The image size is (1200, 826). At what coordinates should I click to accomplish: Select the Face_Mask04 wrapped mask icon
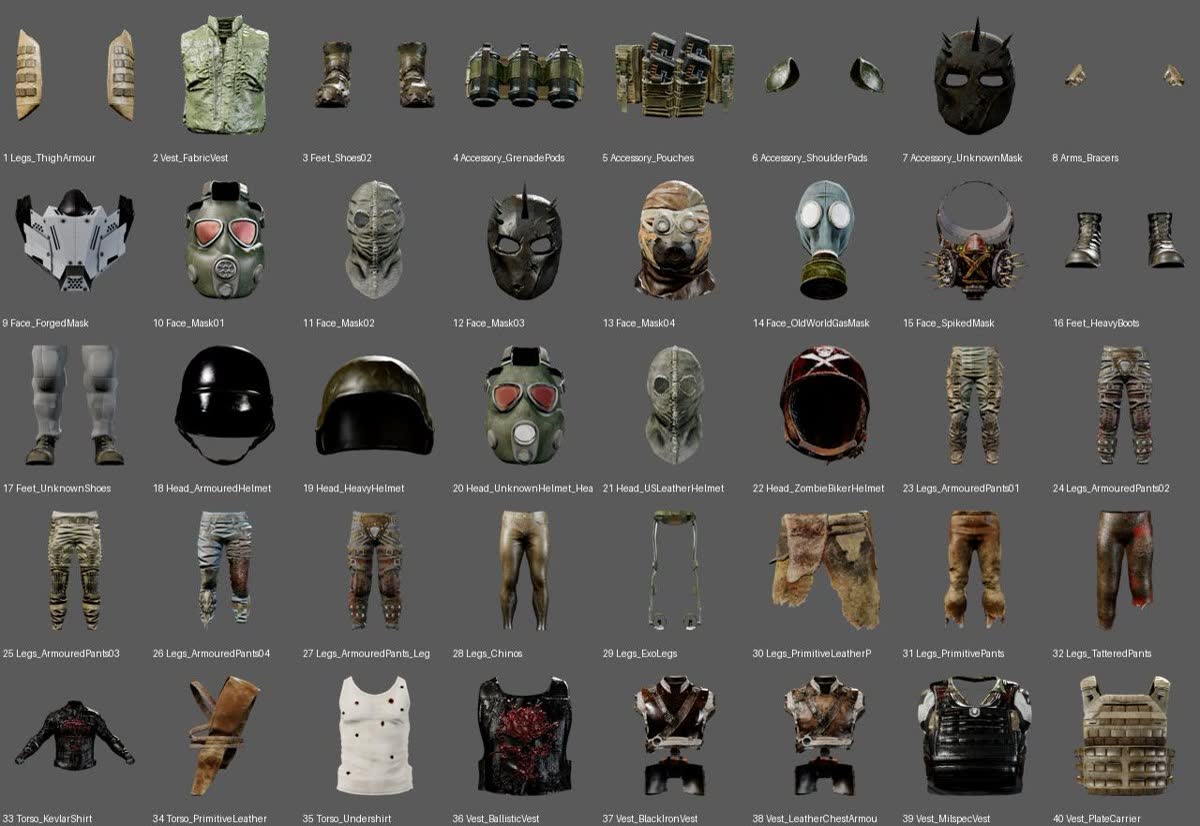(675, 239)
